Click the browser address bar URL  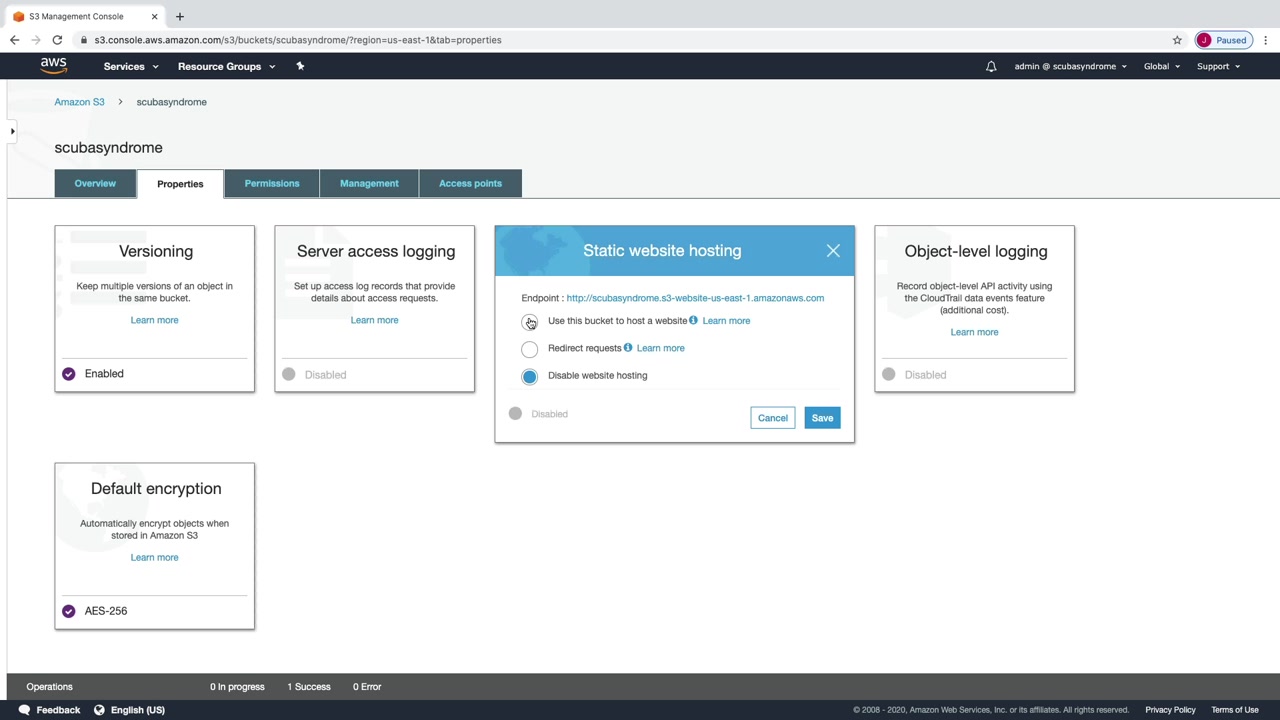[x=298, y=40]
